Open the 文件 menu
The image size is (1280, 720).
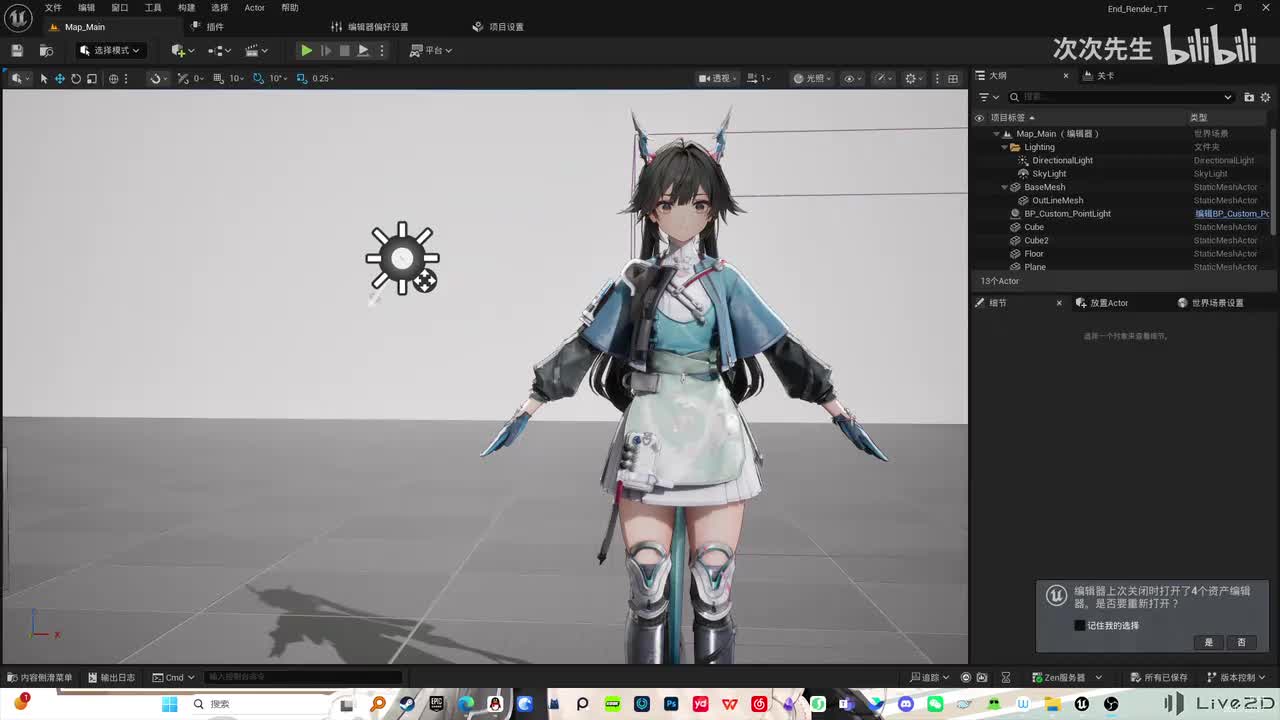click(53, 8)
